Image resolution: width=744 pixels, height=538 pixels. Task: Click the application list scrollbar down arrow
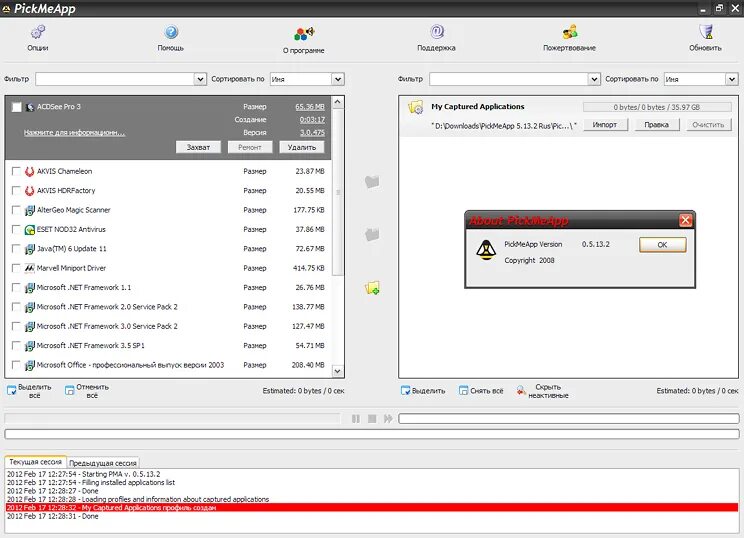pyautogui.click(x=337, y=371)
